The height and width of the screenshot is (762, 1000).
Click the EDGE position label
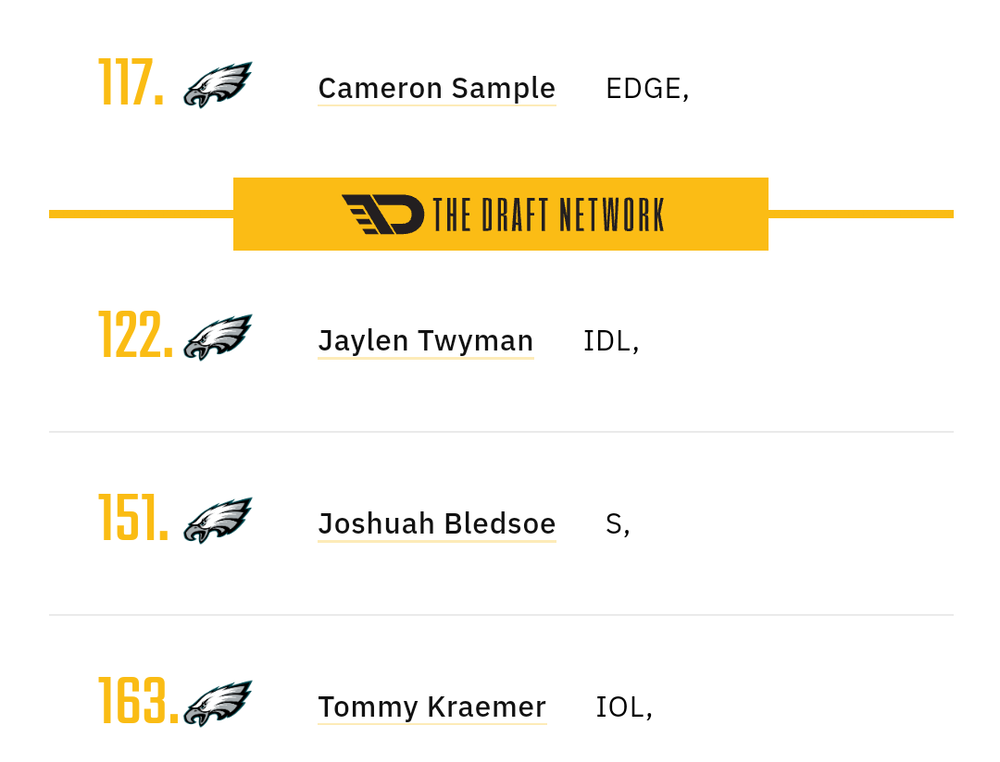coord(644,88)
